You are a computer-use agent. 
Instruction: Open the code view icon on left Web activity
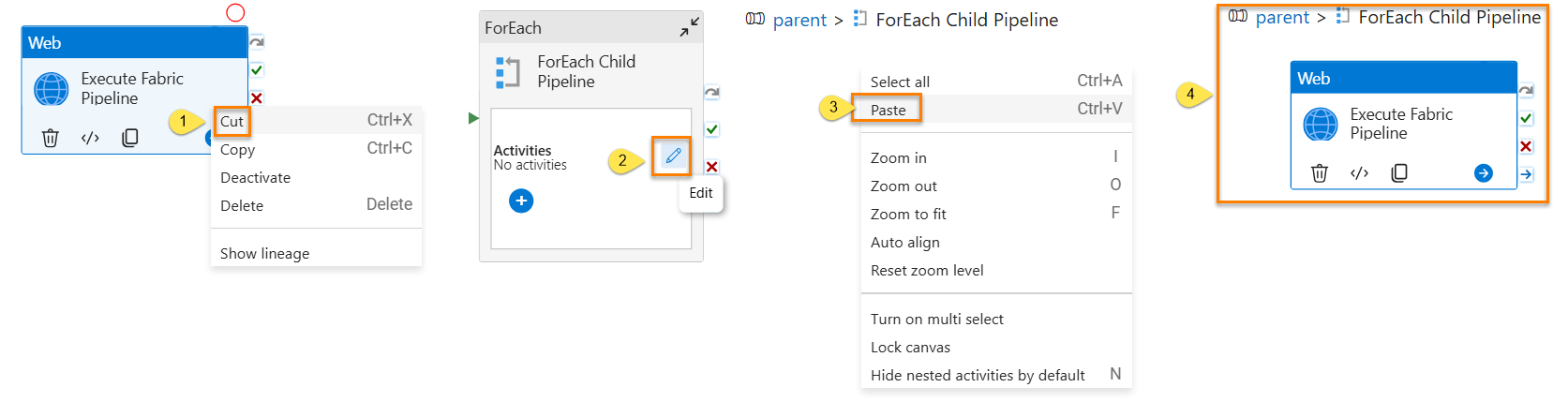pyautogui.click(x=90, y=138)
